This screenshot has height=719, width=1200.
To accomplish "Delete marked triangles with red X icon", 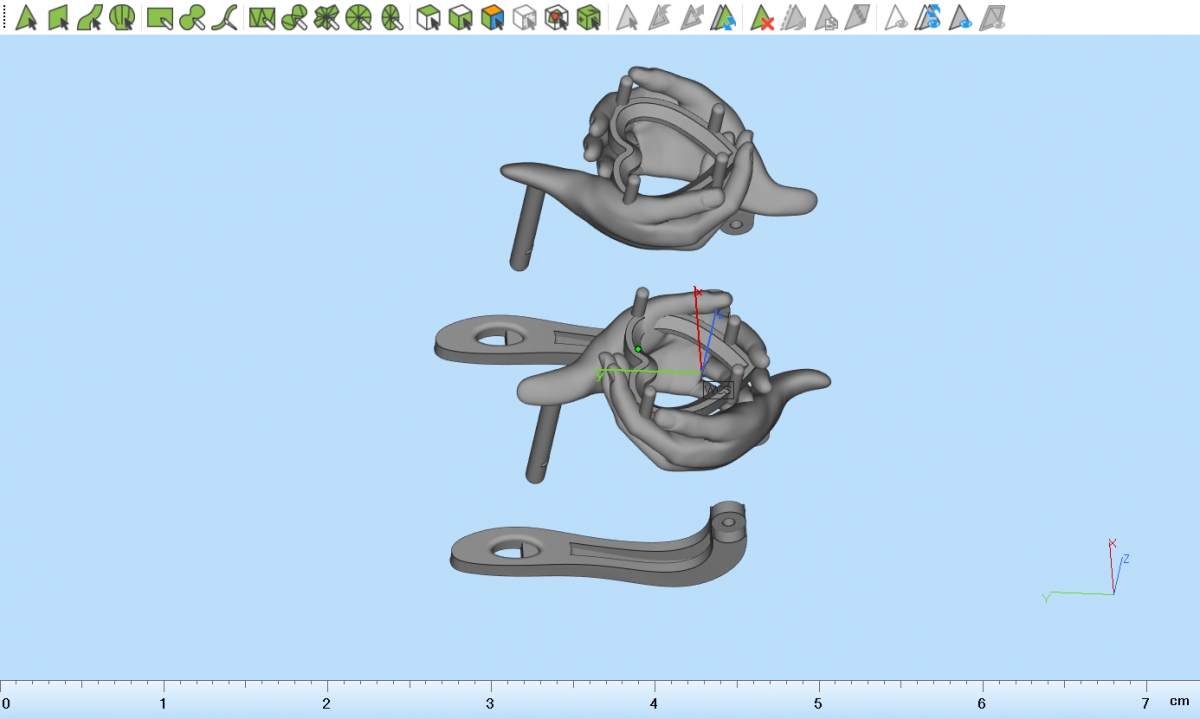I will pos(763,17).
